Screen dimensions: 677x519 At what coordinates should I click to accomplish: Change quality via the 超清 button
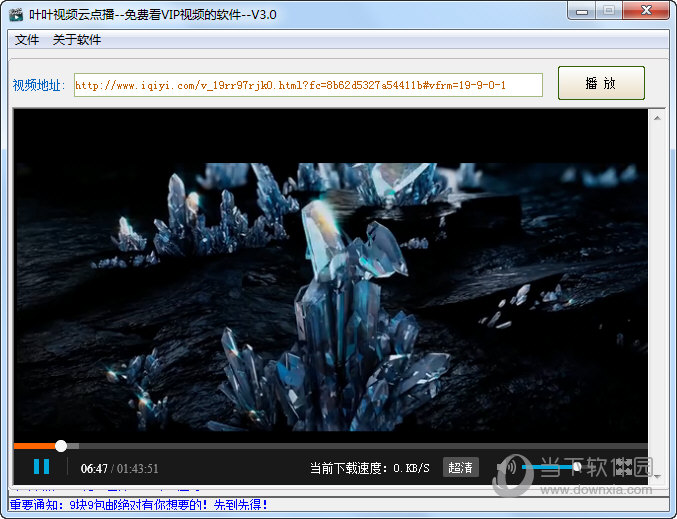pyautogui.click(x=461, y=467)
